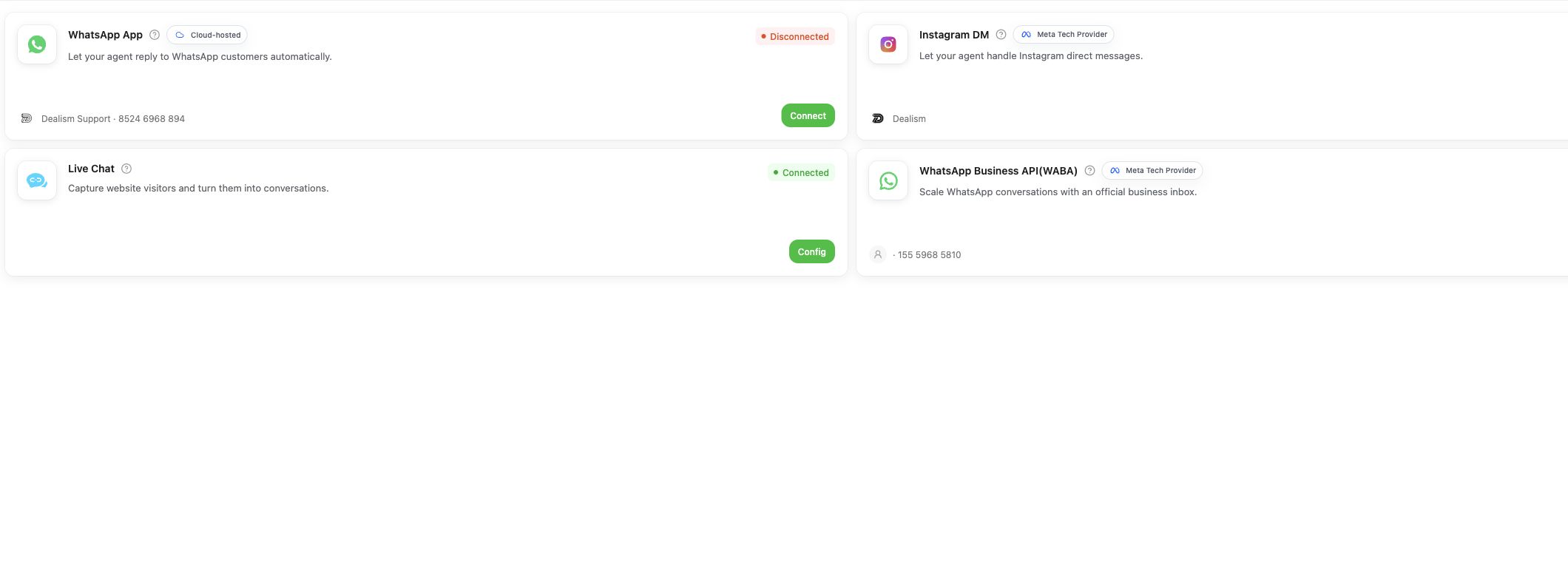Click the Instagram DM logo icon

click(x=888, y=44)
